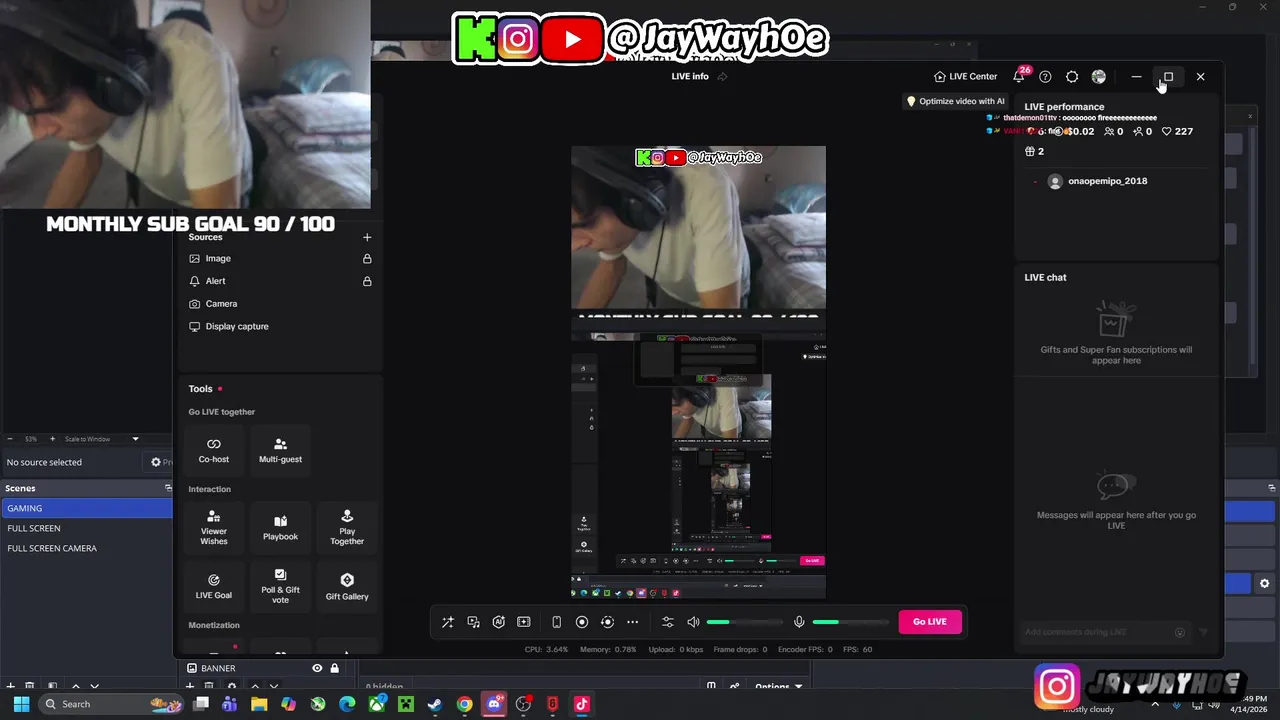Mute the microphone icon
Image resolution: width=1280 pixels, height=720 pixels.
(799, 622)
